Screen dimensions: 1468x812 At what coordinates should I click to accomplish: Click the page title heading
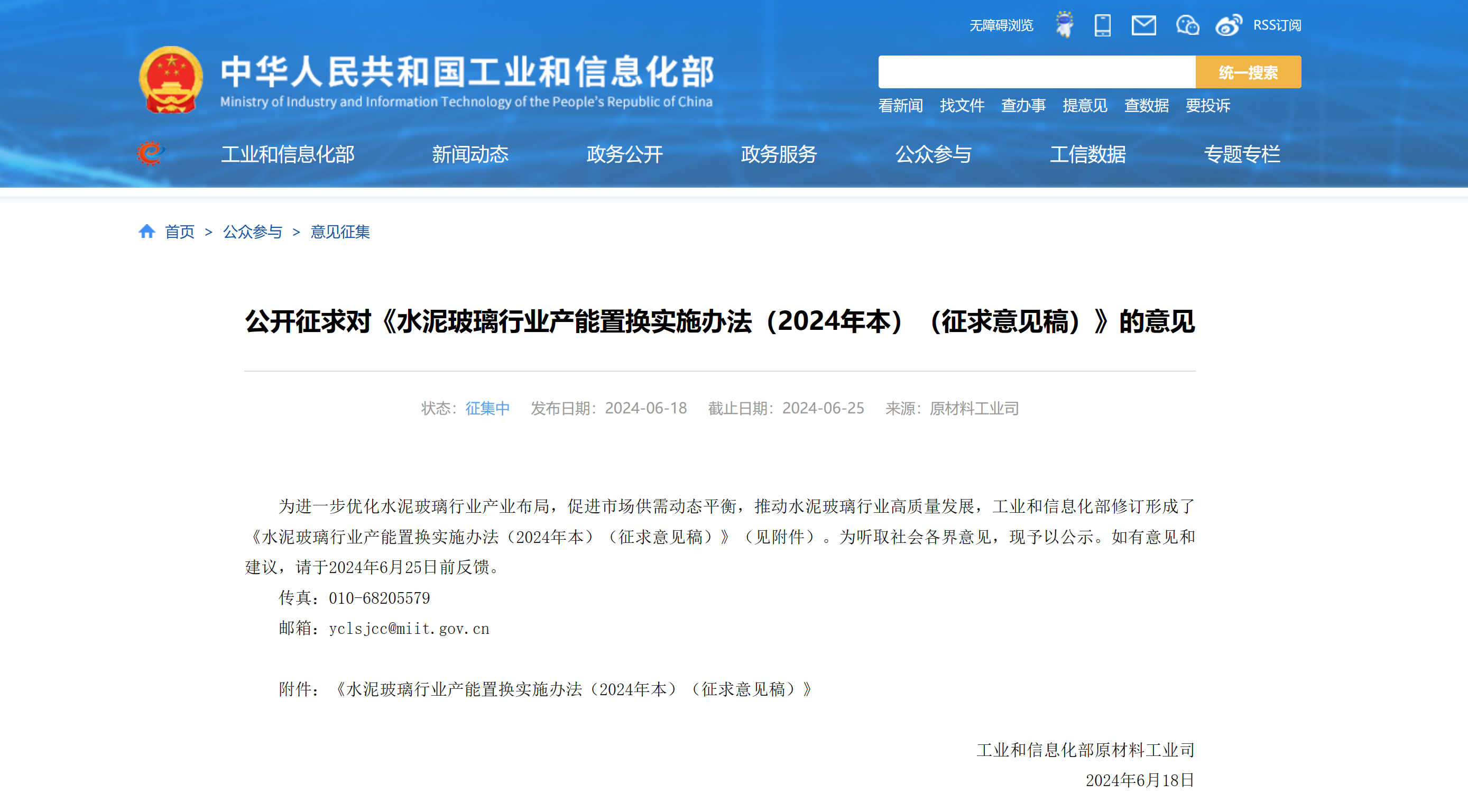point(720,321)
